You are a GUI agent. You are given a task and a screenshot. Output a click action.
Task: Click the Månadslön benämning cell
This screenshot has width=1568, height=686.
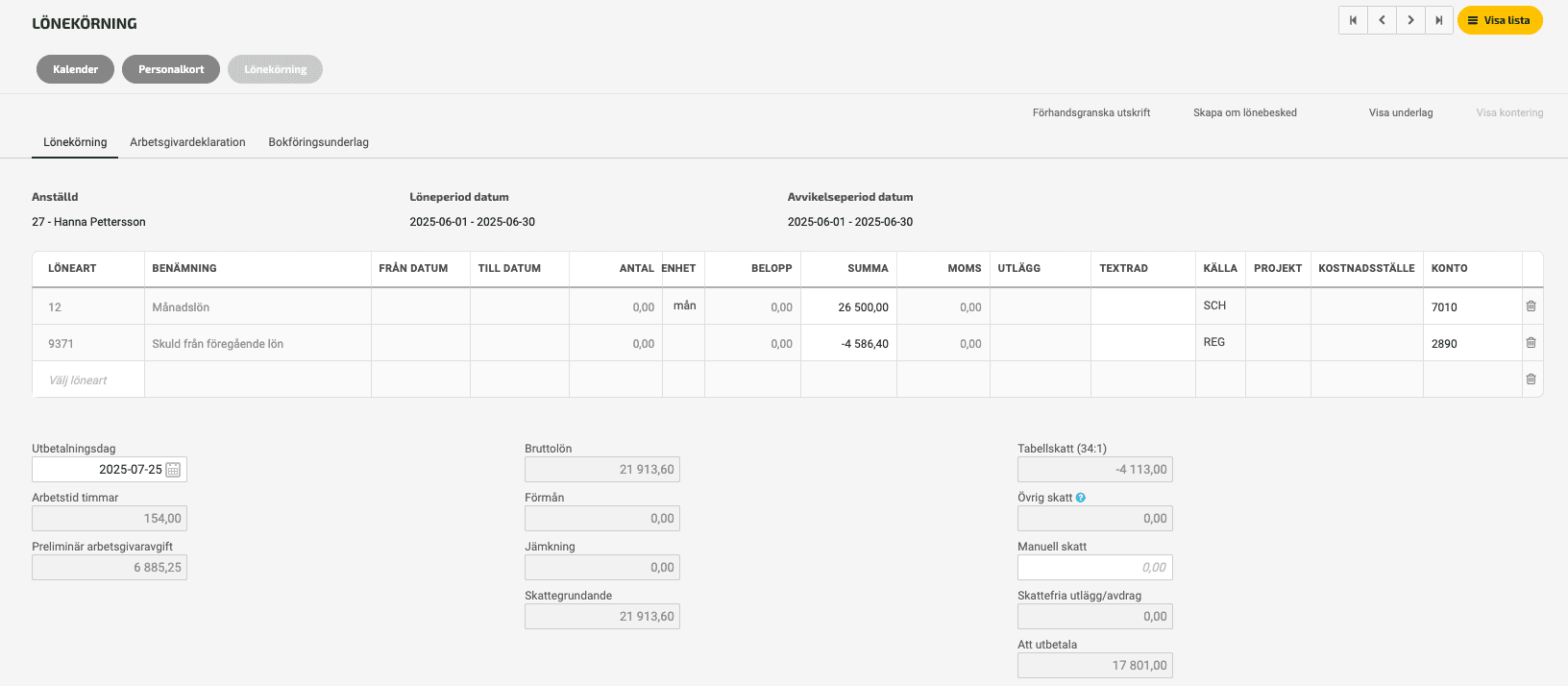(x=257, y=306)
